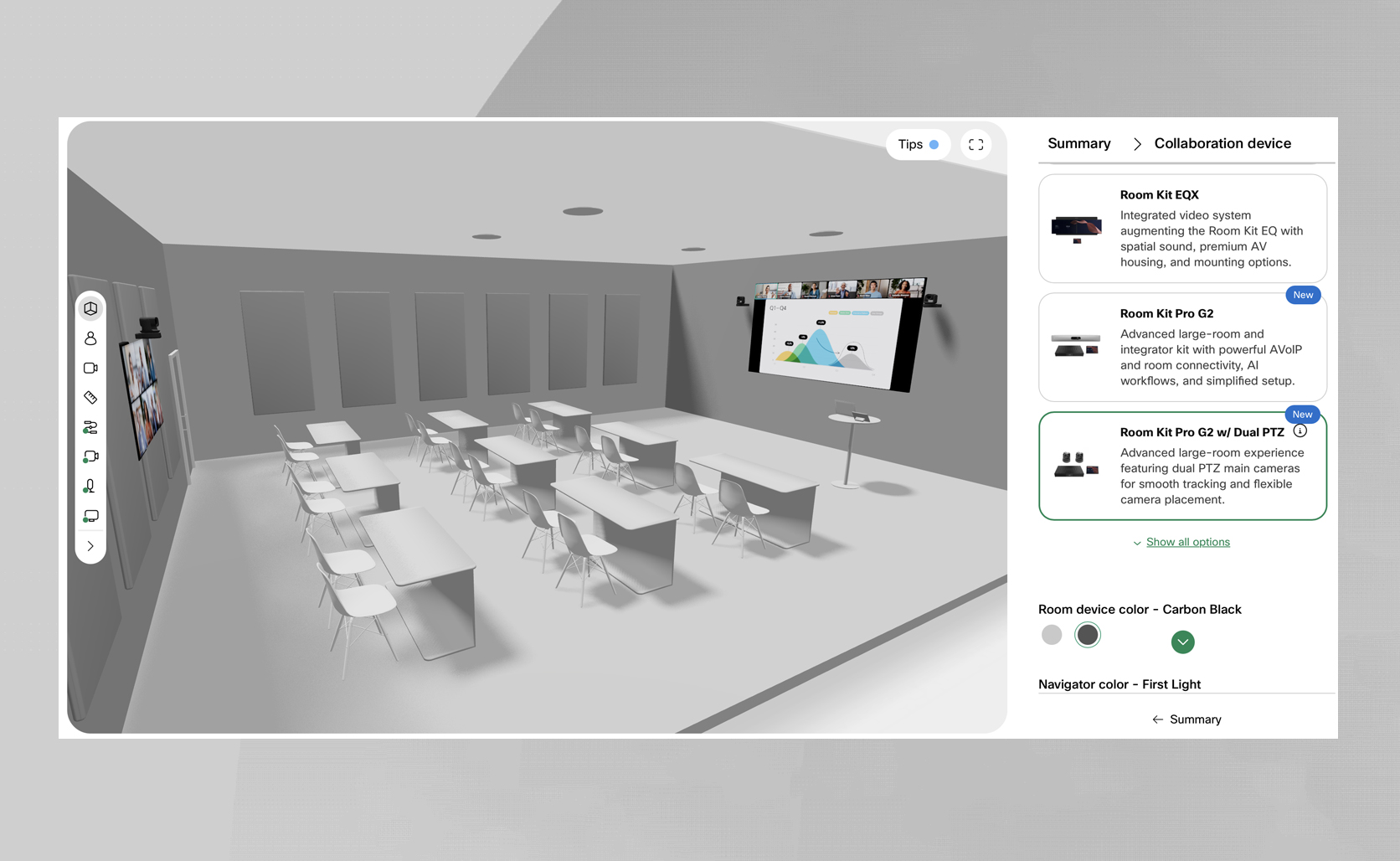
Task: Enter fullscreen view of the room
Action: click(x=975, y=144)
